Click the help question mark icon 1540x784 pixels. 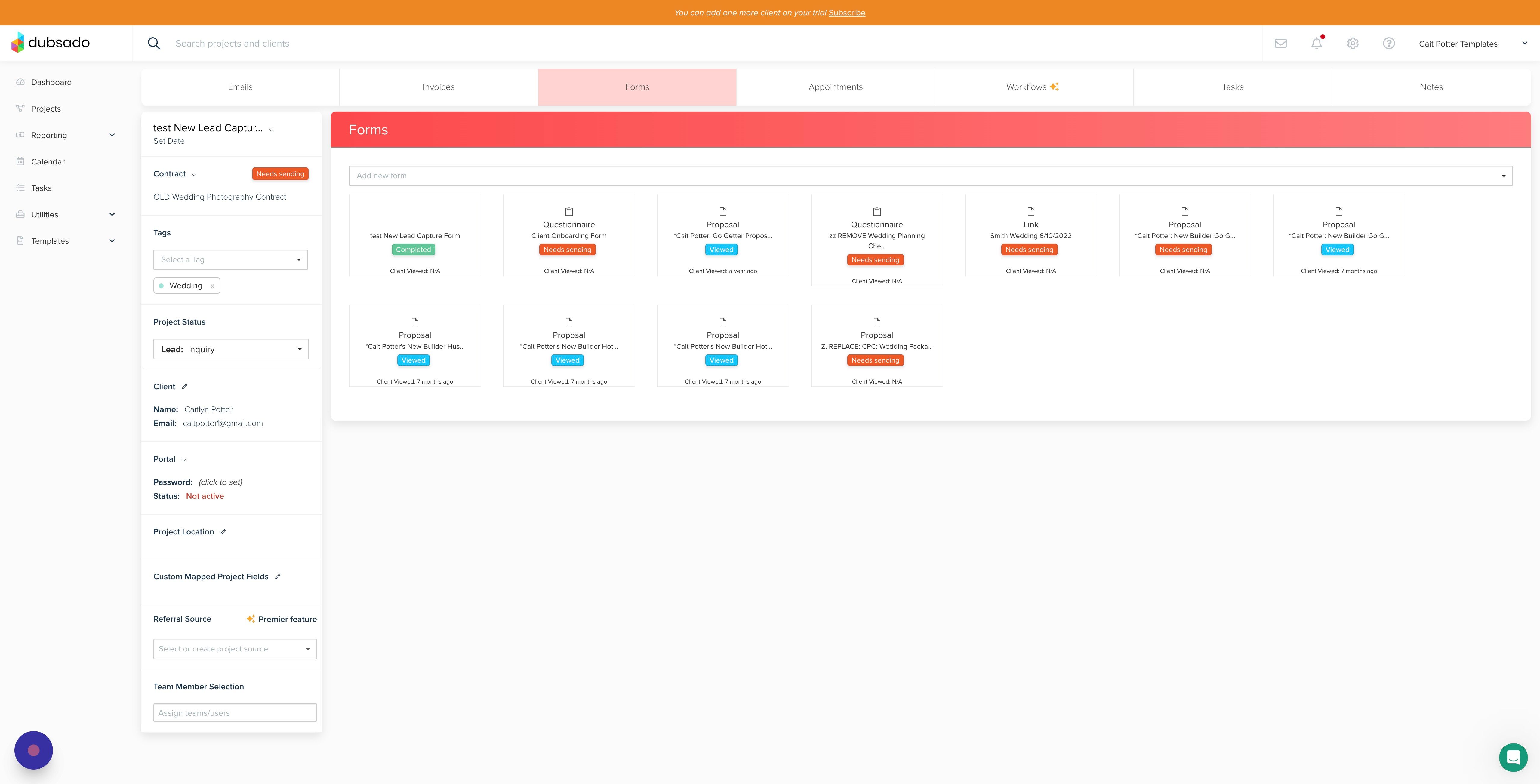click(x=1389, y=44)
